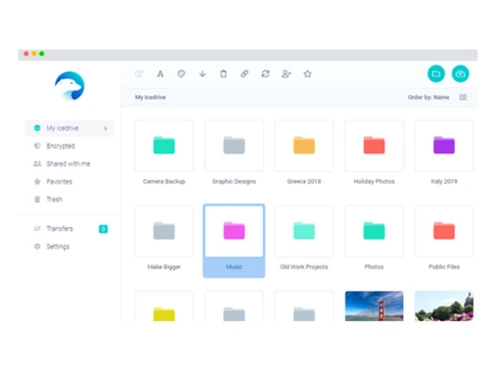Click the rename 'A' toolbar icon

160,74
